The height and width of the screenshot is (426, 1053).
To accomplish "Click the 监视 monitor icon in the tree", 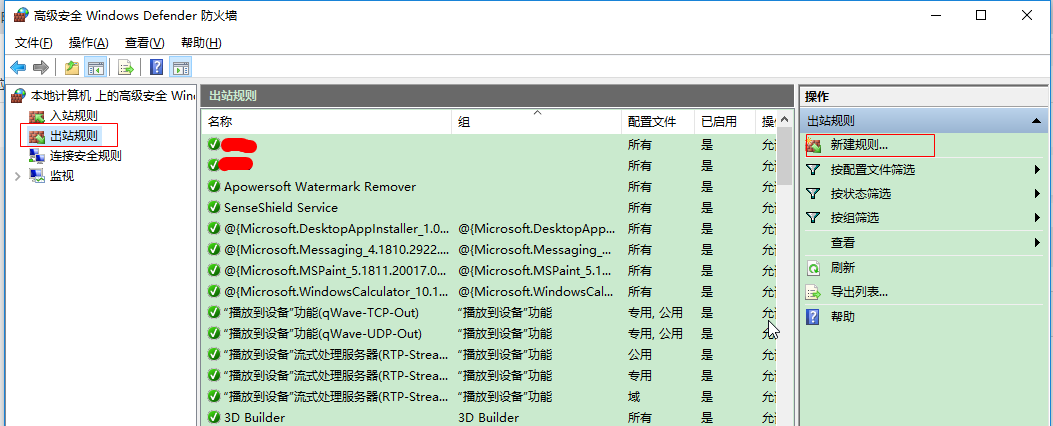I will (x=36, y=176).
